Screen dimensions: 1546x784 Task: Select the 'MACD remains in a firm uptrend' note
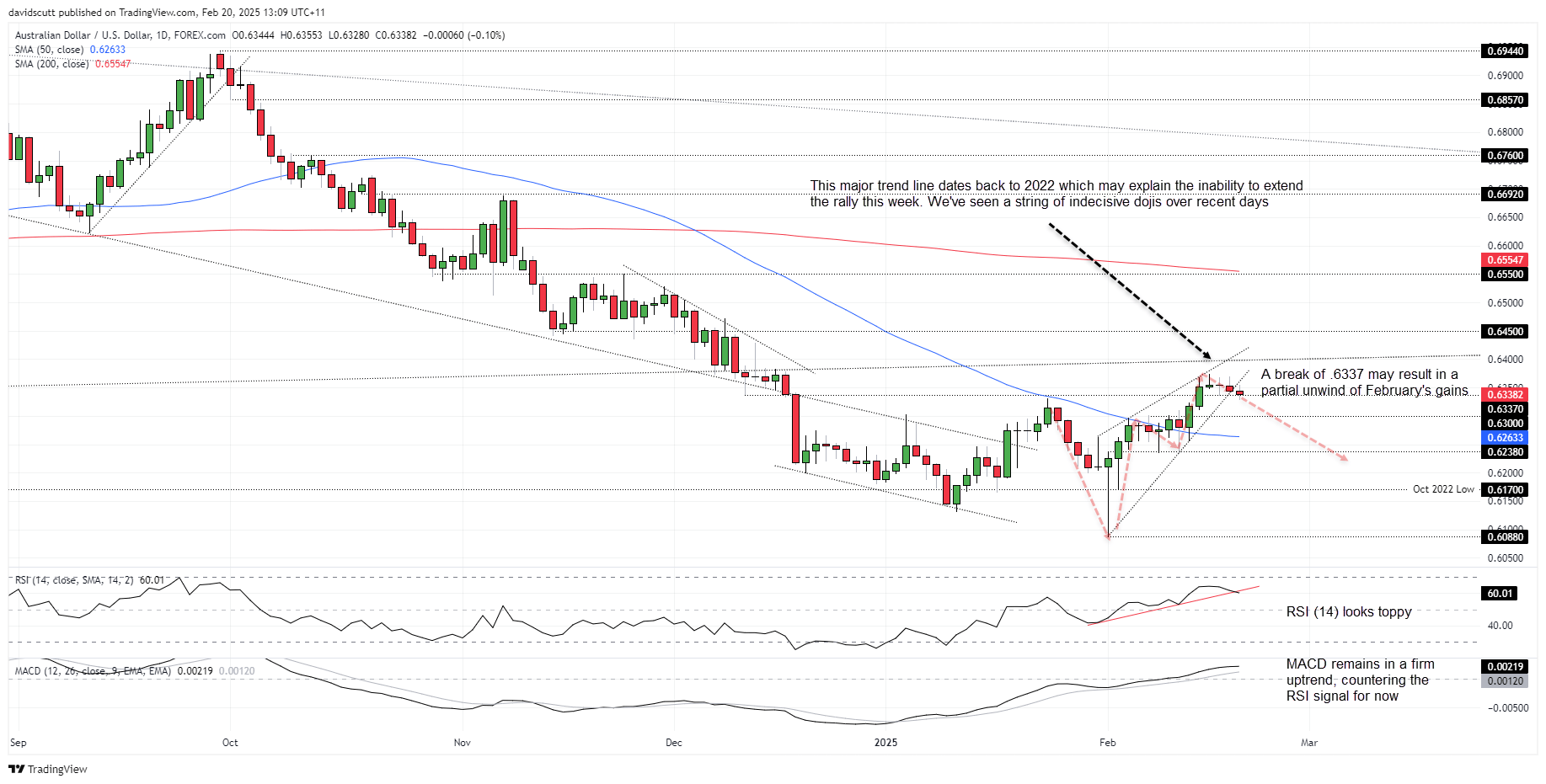point(1360,680)
